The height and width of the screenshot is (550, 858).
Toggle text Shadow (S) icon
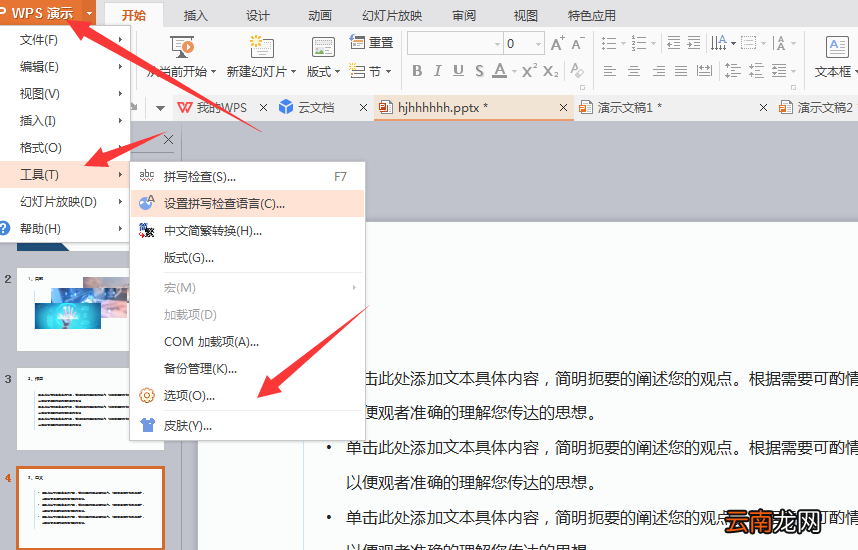[x=479, y=71]
